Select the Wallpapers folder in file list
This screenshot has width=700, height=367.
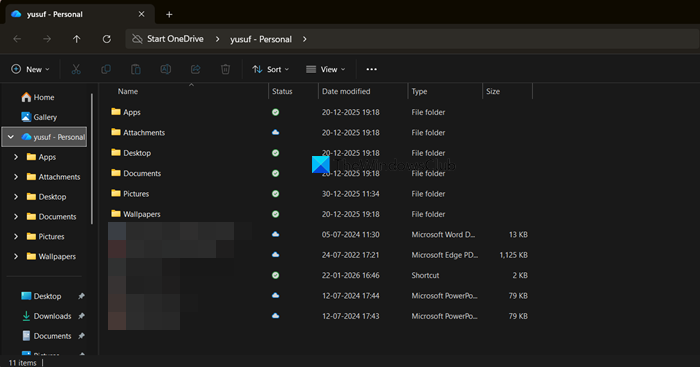pos(135,214)
